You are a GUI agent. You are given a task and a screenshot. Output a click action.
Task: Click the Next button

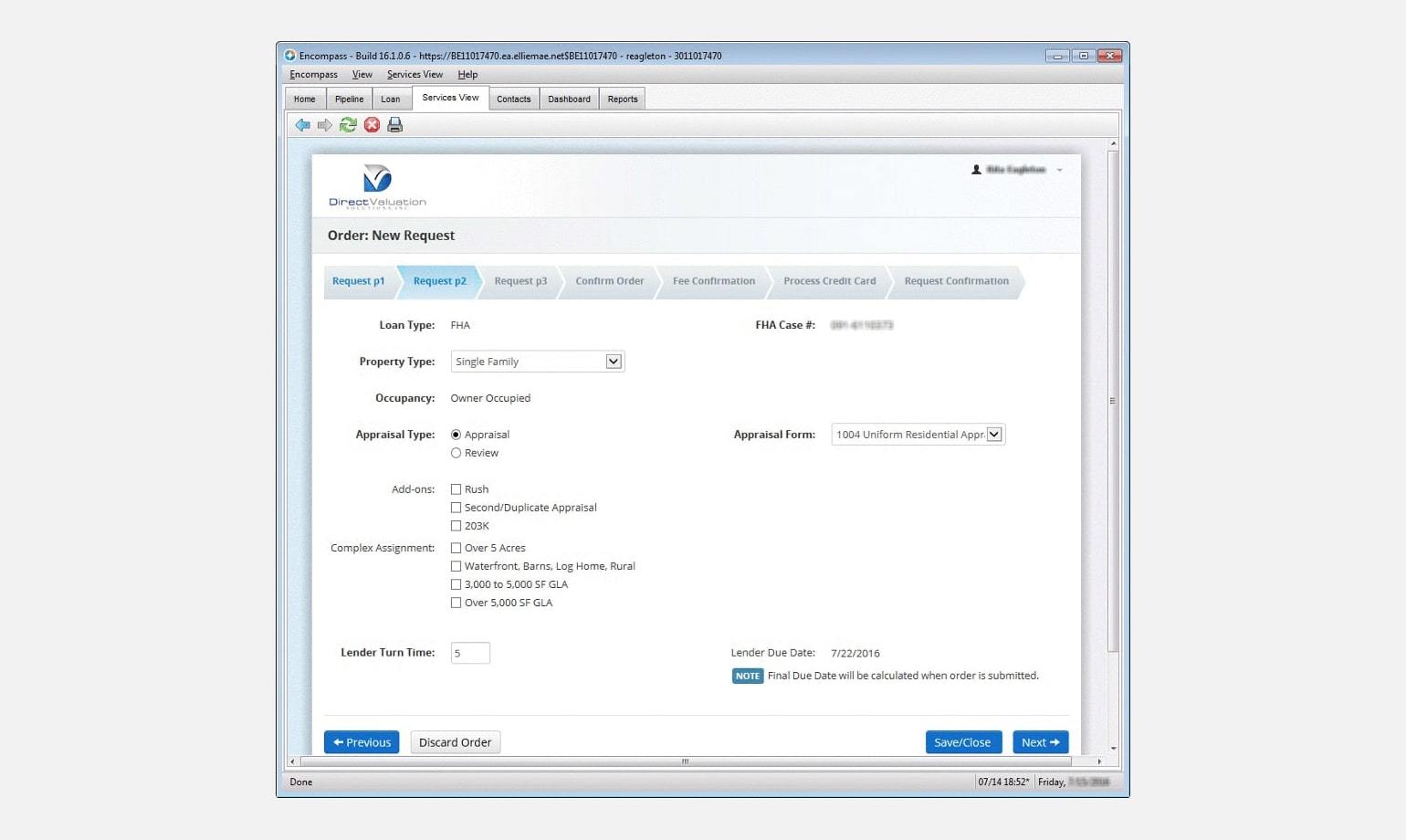pos(1041,742)
